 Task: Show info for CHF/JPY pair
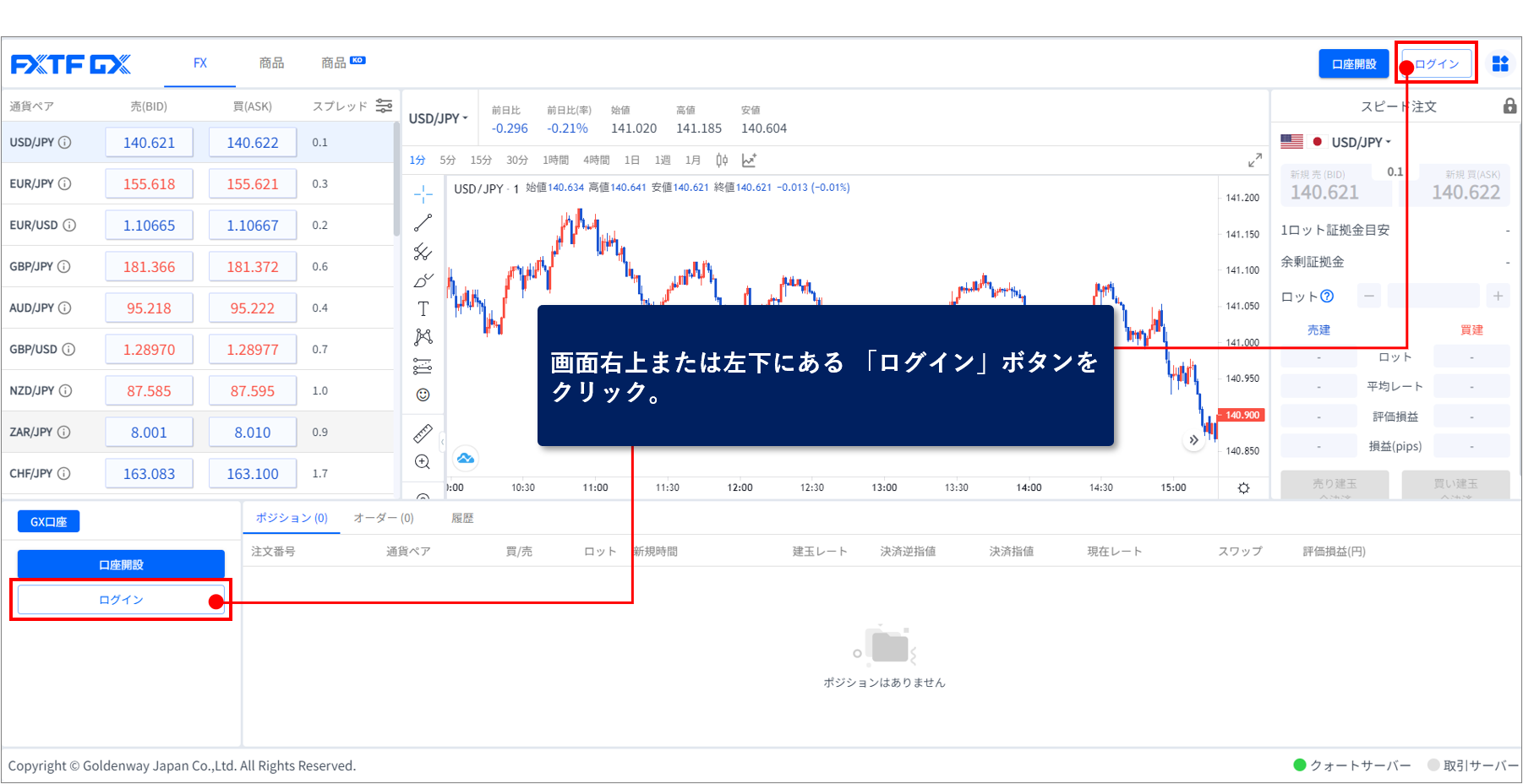[64, 474]
